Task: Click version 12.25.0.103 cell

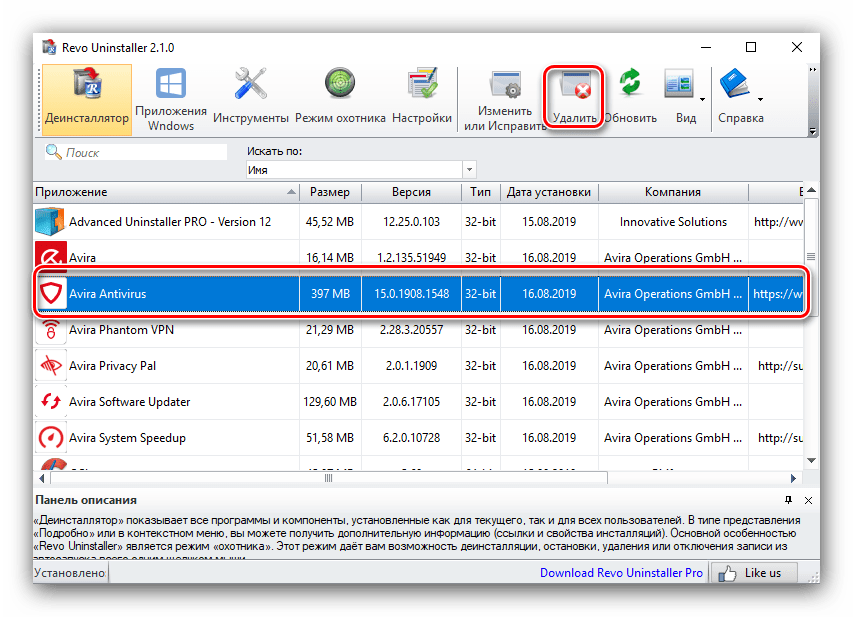Action: [x=411, y=221]
